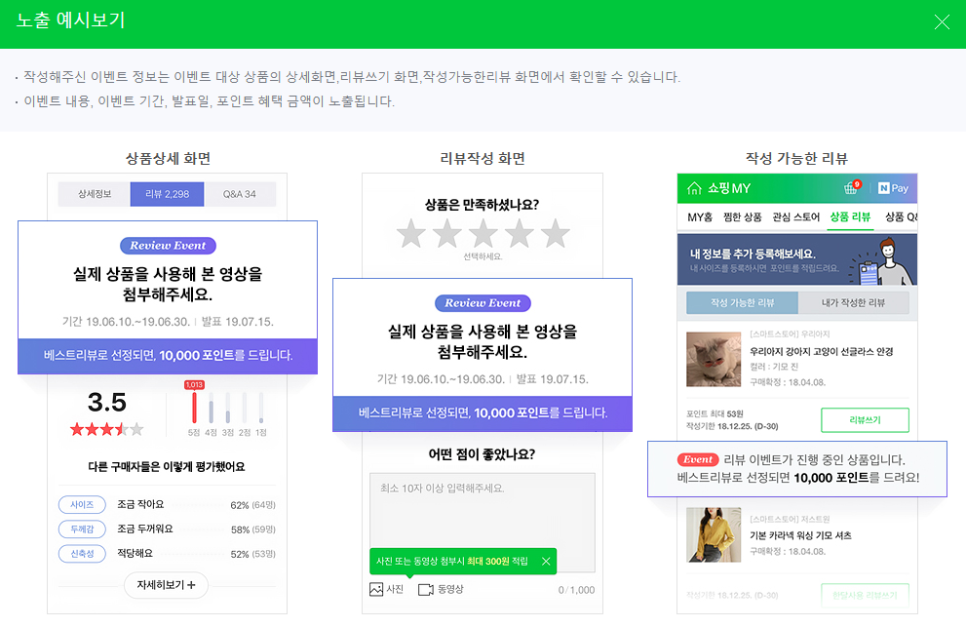Click the 상품은 만족하셨나요? heading
Screen dimensions: 966x627
(x=482, y=204)
